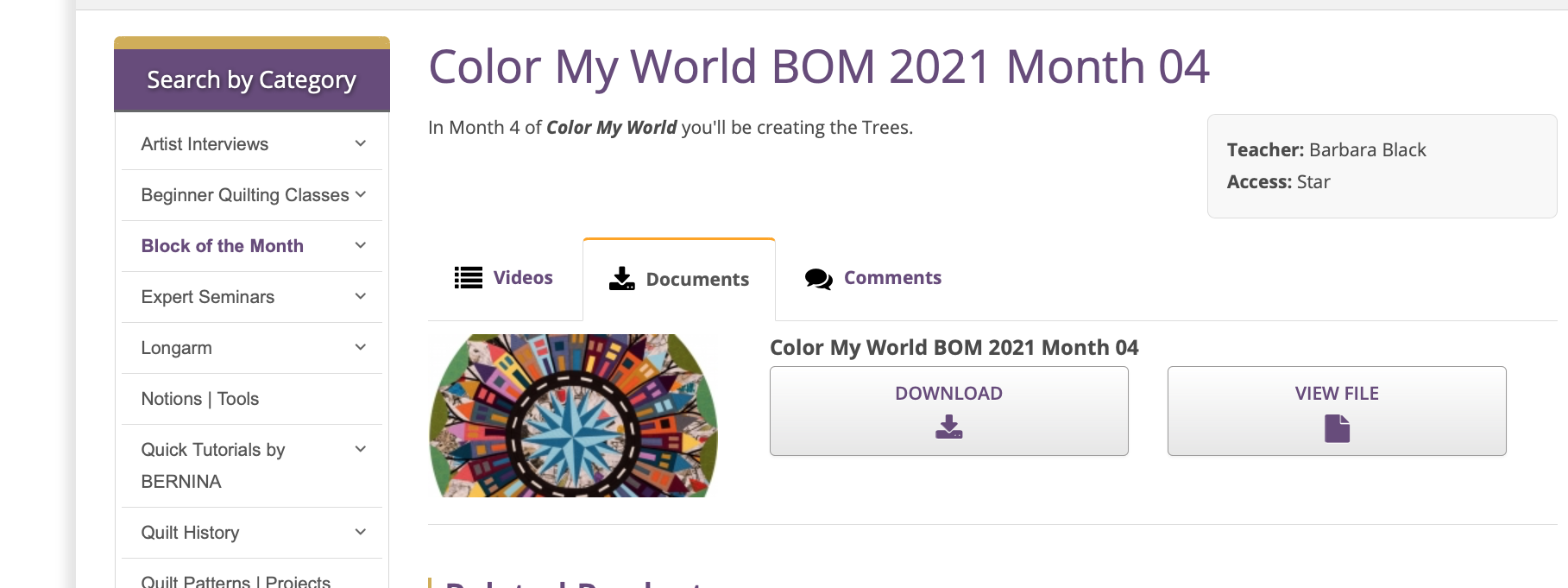Expand the Expert Seminars chevron
The width and height of the screenshot is (1568, 588).
click(x=361, y=296)
